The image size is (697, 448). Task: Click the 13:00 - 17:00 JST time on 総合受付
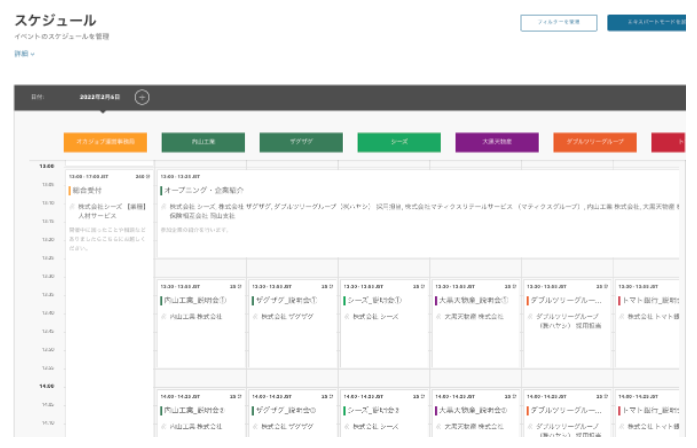pyautogui.click(x=88, y=177)
